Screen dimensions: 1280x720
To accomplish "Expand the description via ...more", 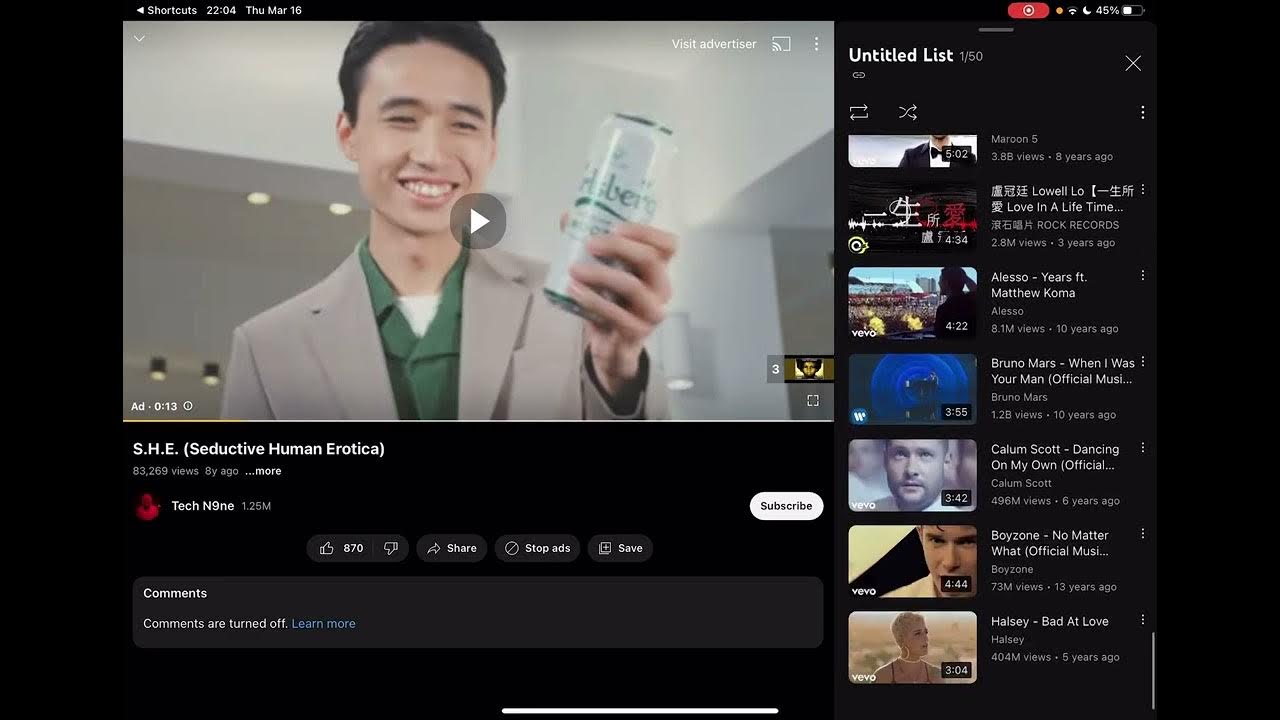I will coord(263,471).
